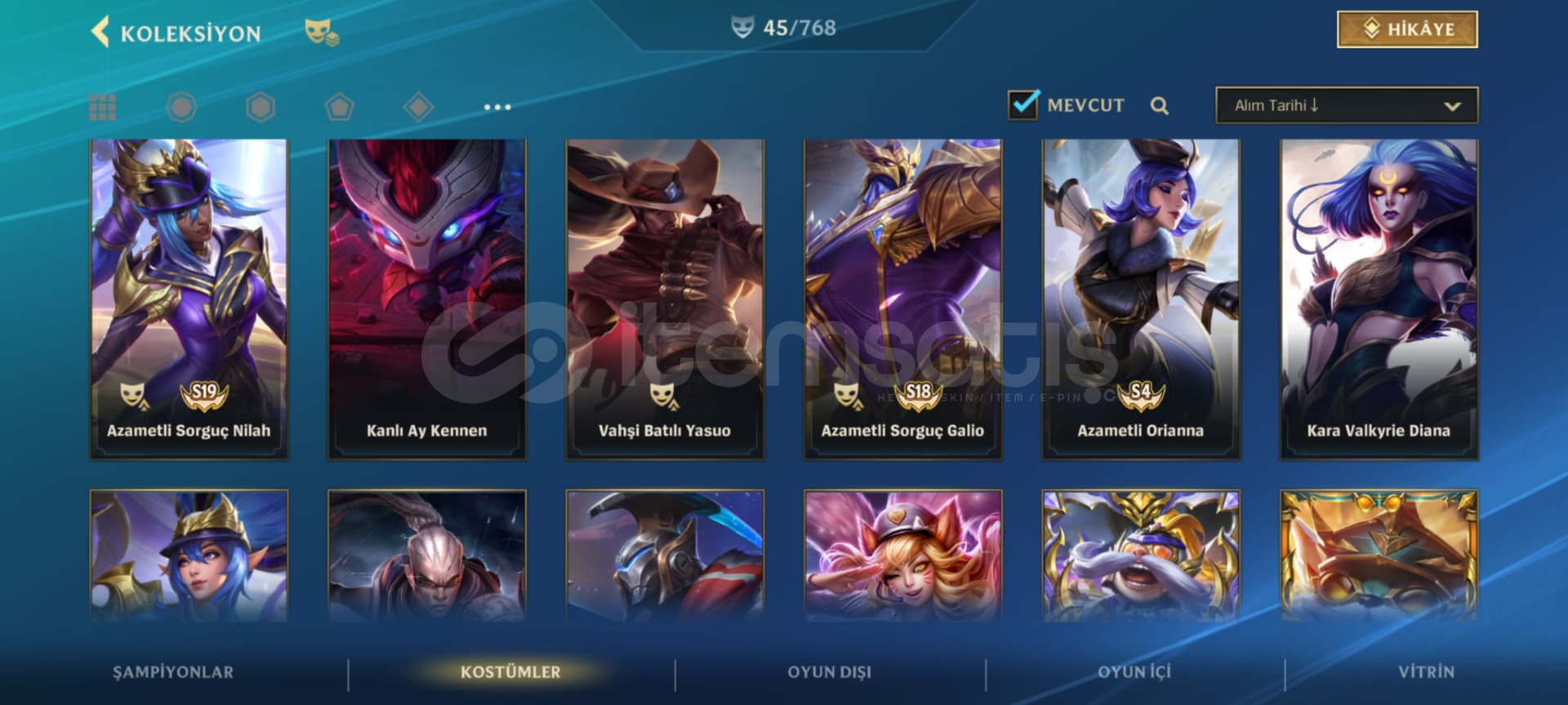Choose the Vahşi Batılı Yasuo skin card
The image size is (1568, 705).
(x=665, y=299)
